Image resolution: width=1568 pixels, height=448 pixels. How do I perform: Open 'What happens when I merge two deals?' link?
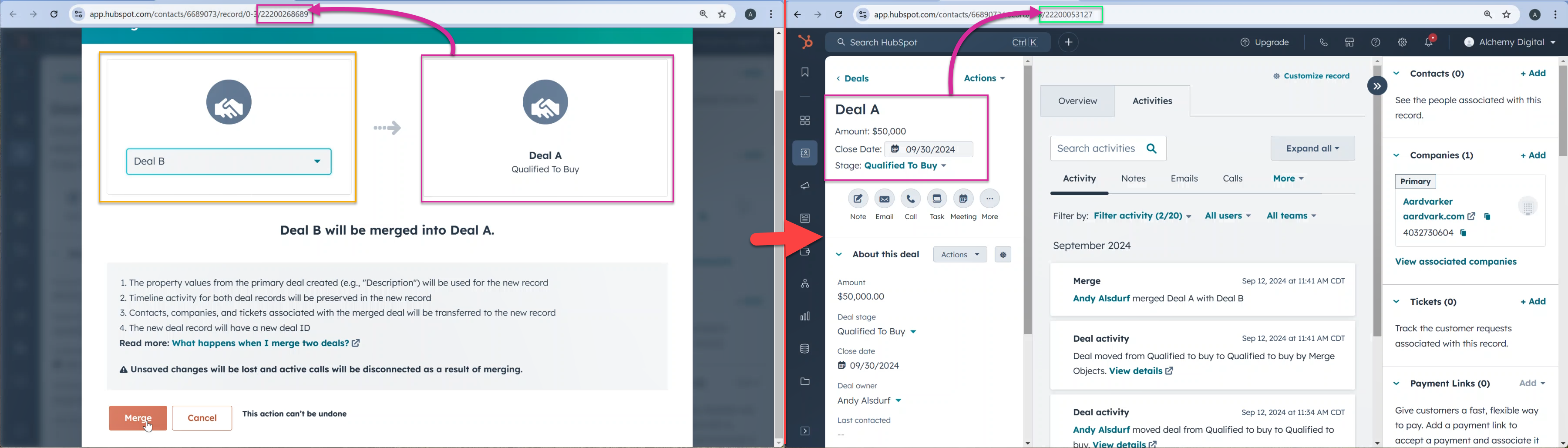(266, 344)
